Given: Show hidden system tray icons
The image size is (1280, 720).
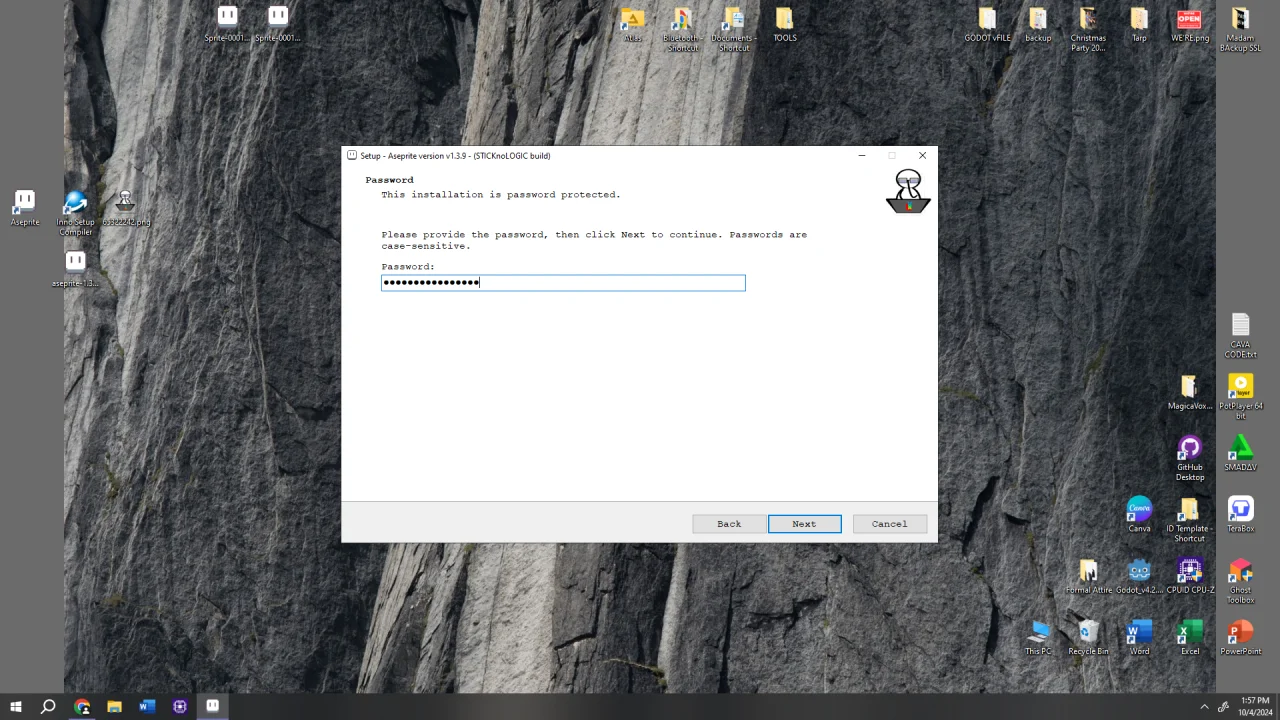Looking at the screenshot, I should tap(1204, 706).
